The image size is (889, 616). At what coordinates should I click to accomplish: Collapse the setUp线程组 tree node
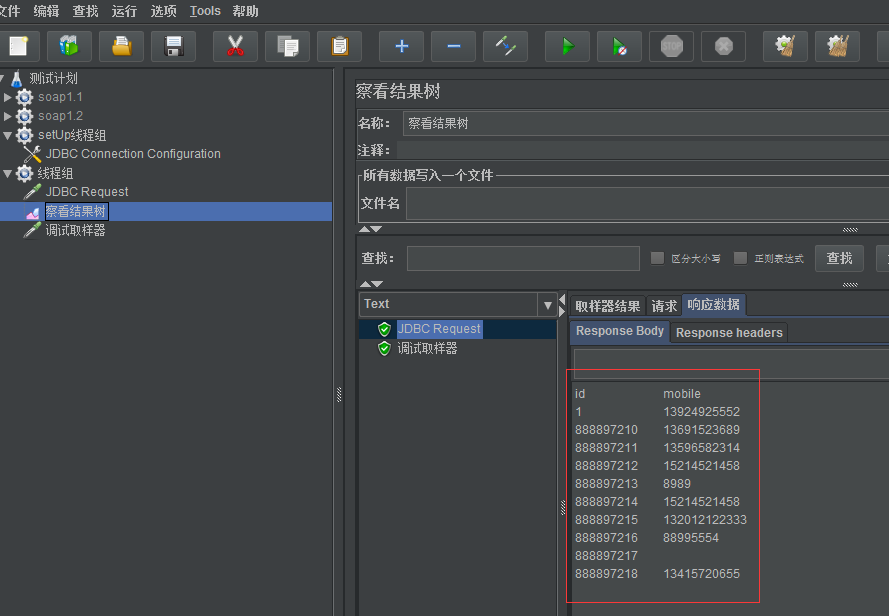(x=8, y=135)
